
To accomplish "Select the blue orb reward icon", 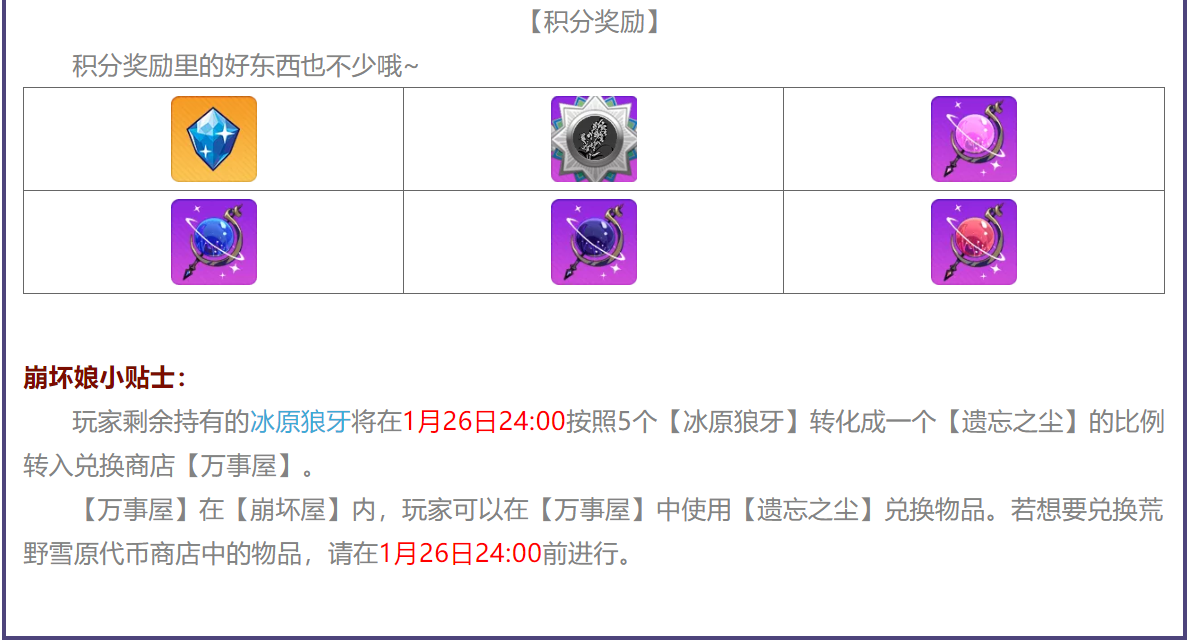I will pyautogui.click(x=214, y=242).
